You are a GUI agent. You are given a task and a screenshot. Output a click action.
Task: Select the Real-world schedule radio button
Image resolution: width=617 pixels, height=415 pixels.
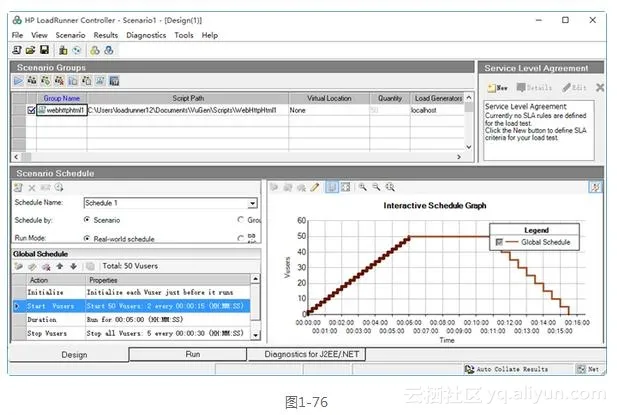(x=87, y=238)
